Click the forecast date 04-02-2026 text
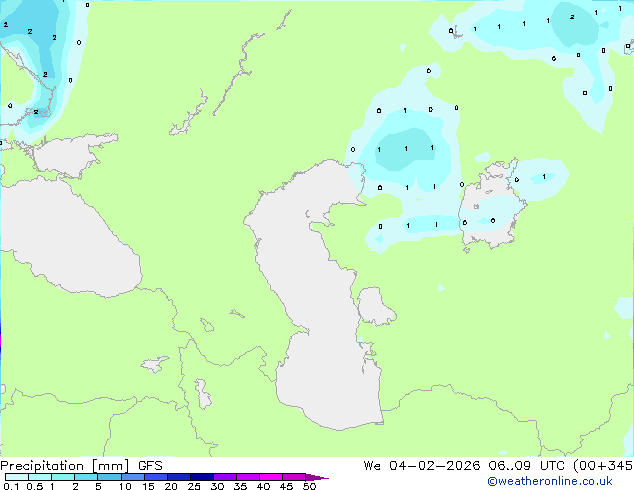This screenshot has width=634, height=490. [x=434, y=466]
